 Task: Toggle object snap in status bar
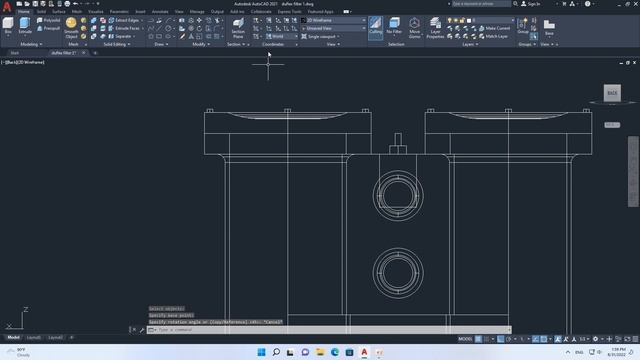coord(543,339)
